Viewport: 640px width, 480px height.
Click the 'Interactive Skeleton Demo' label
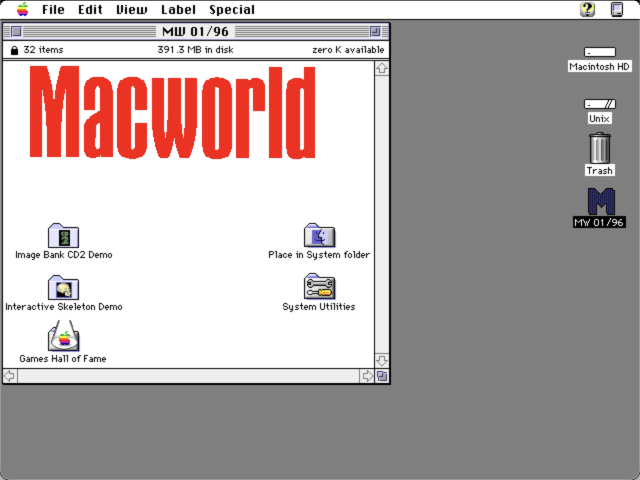(x=64, y=307)
